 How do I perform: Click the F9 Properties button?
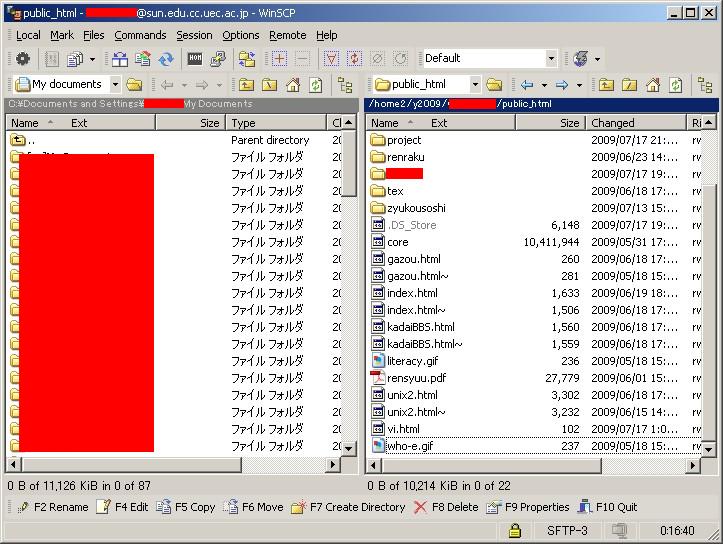coord(527,507)
